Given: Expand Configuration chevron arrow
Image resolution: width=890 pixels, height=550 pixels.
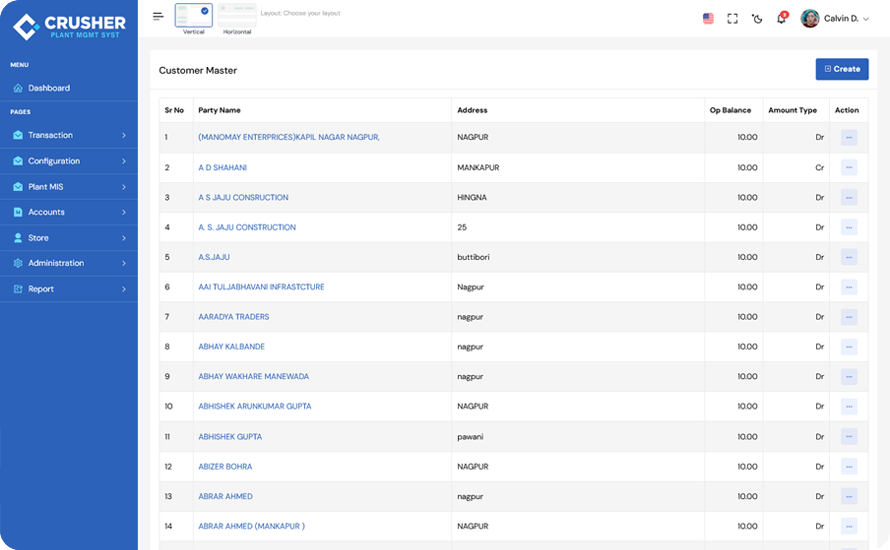Looking at the screenshot, I should point(124,161).
